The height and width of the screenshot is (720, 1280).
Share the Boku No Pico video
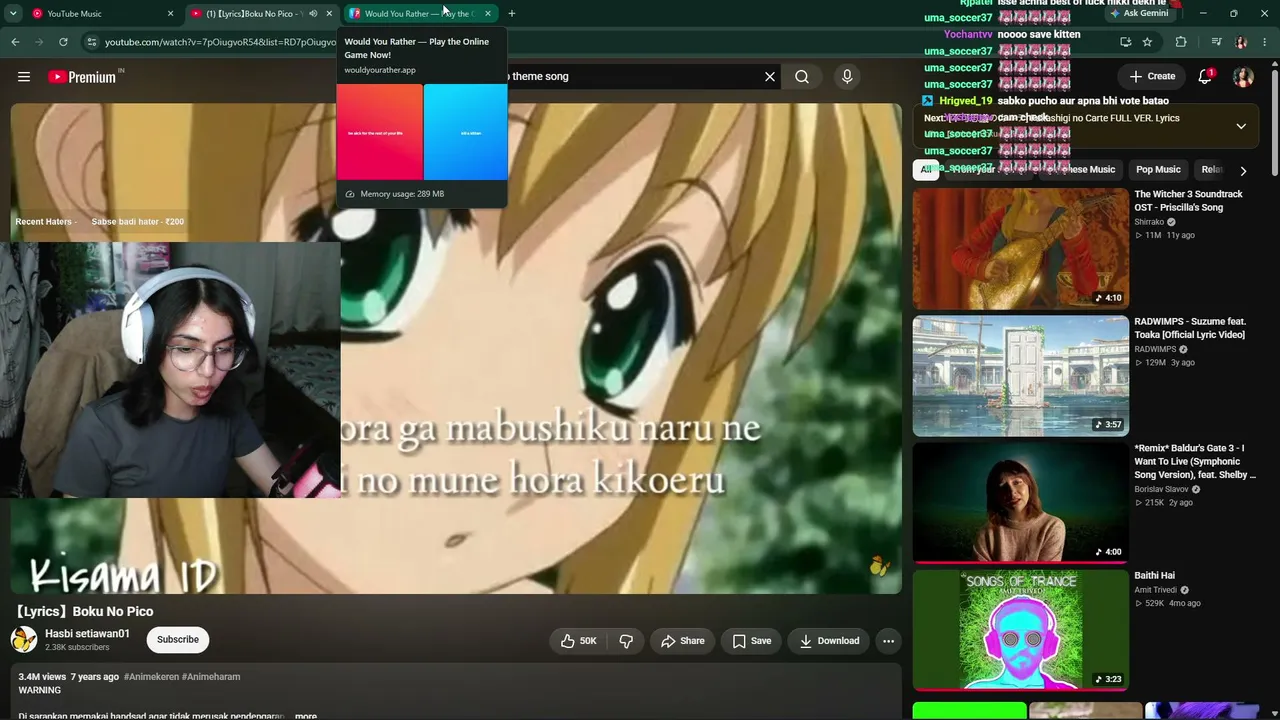(683, 641)
